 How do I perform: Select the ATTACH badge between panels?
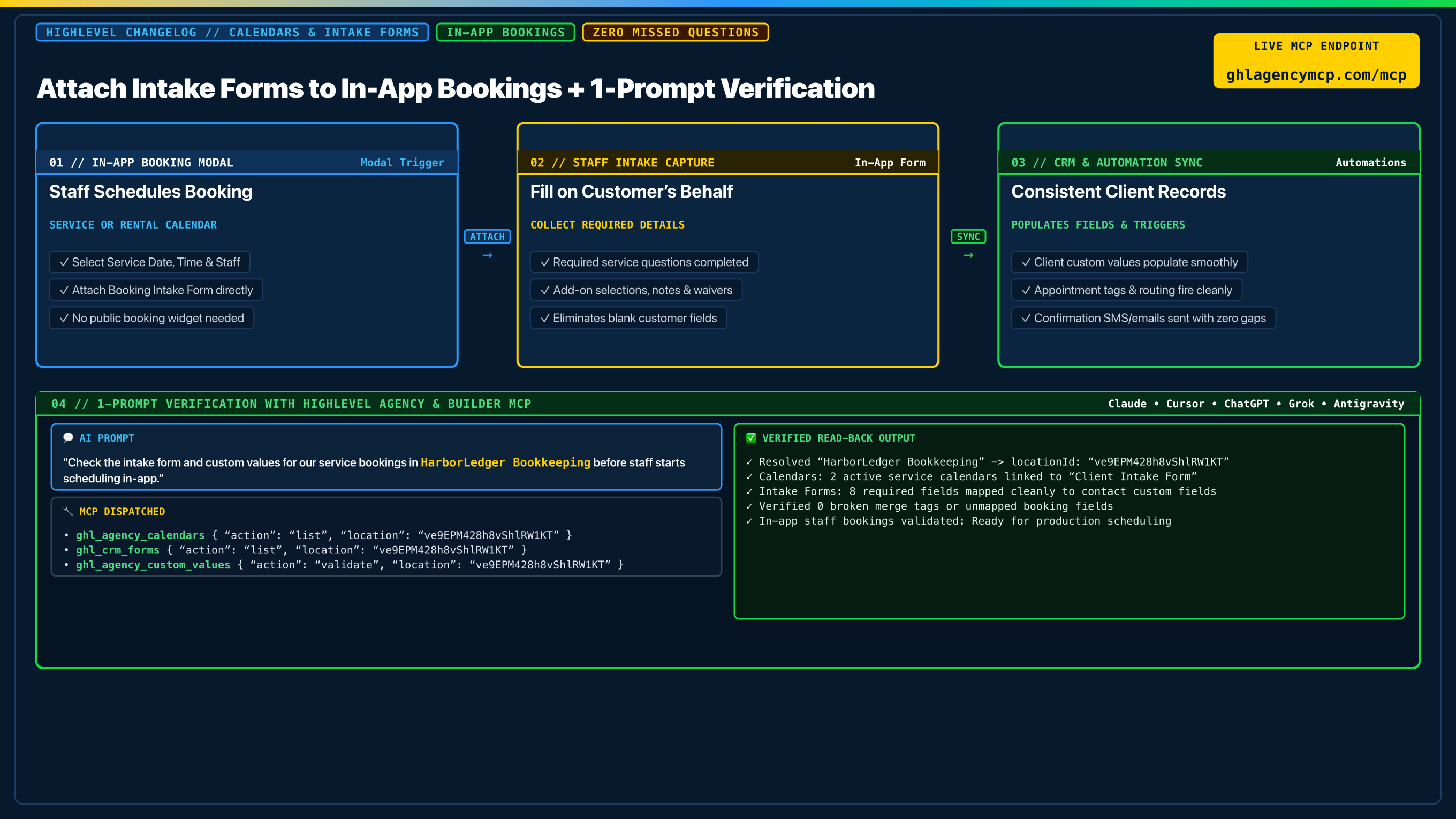click(x=487, y=236)
